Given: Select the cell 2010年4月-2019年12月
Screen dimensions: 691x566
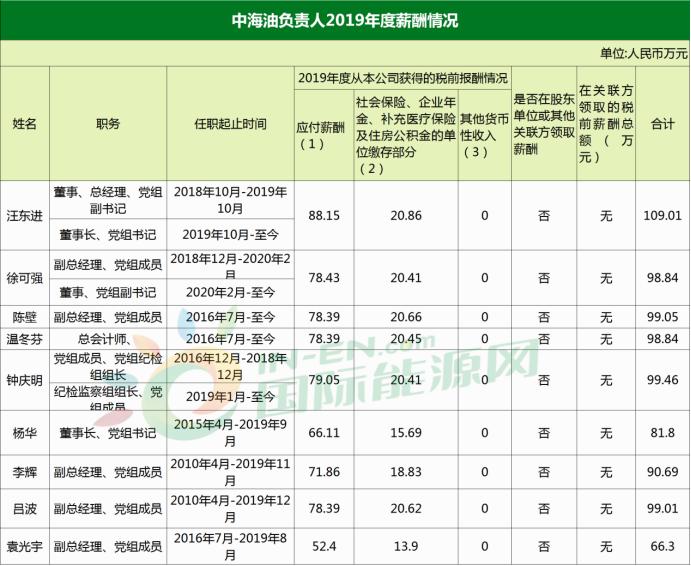Looking at the screenshot, I should coord(230,509).
